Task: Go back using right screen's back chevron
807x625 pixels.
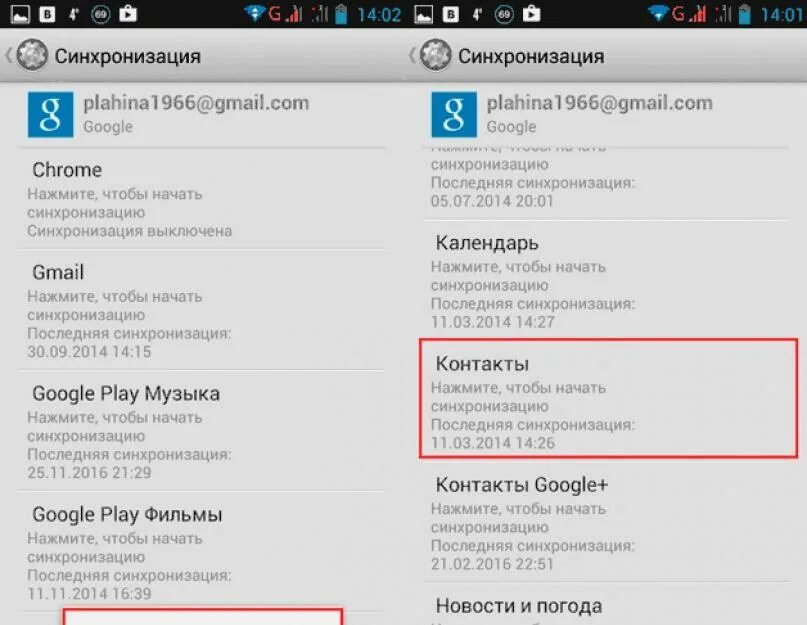Action: coord(412,55)
